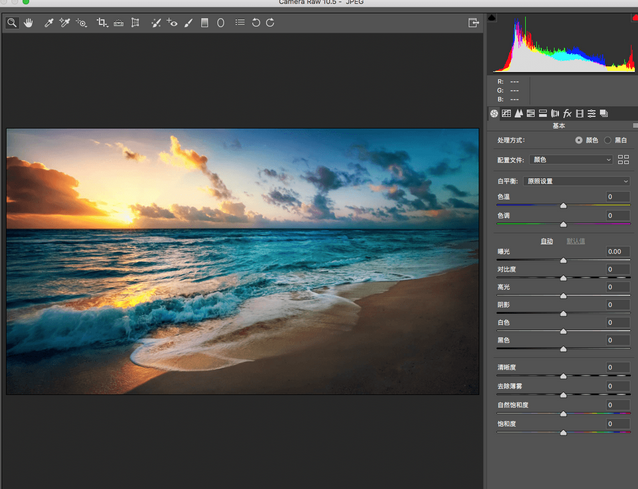Select the Red Eye Removal tool
638x489 pixels.
pyautogui.click(x=172, y=23)
